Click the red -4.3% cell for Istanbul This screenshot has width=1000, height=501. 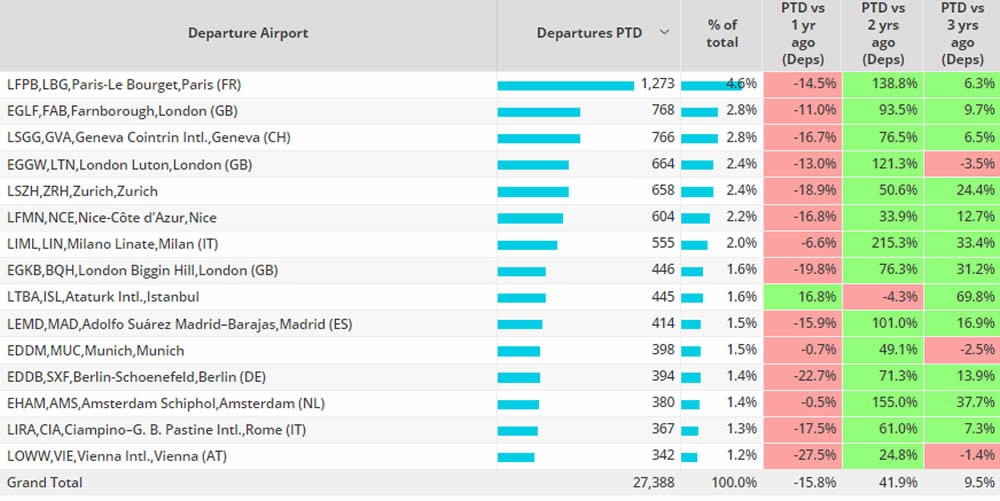(883, 297)
